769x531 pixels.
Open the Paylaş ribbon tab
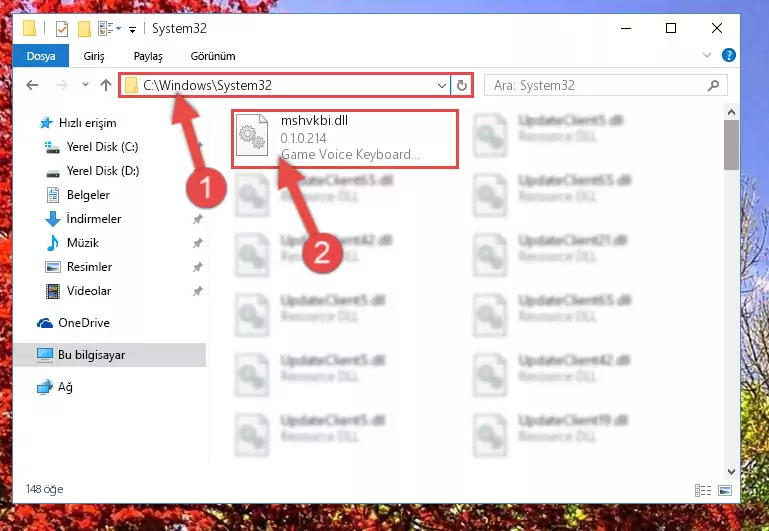[x=148, y=56]
